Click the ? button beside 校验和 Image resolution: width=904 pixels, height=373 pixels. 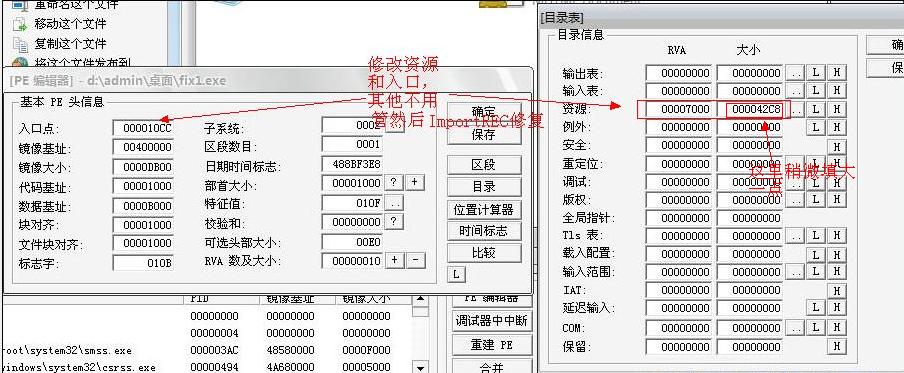tap(393, 222)
